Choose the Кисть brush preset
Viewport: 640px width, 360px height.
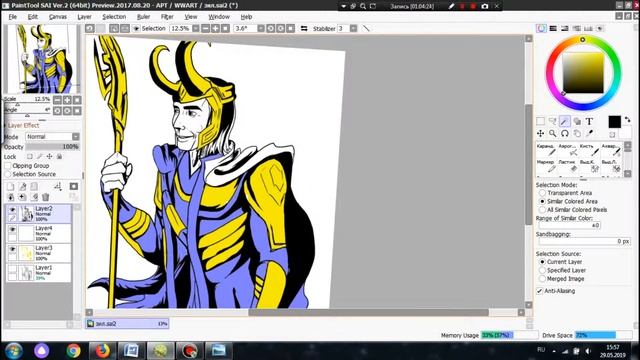[x=589, y=149]
